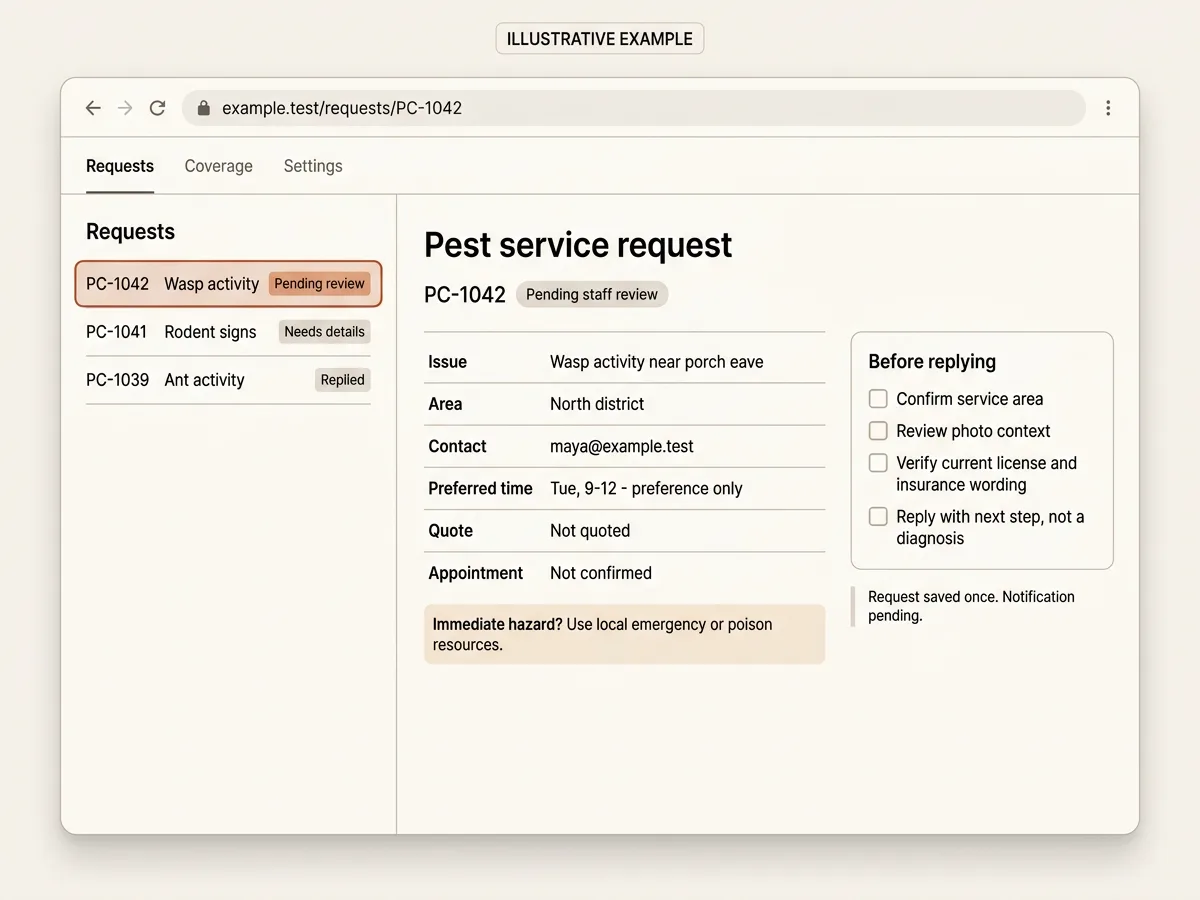The image size is (1200, 900).
Task: Click the Not quoted value
Action: pos(590,531)
